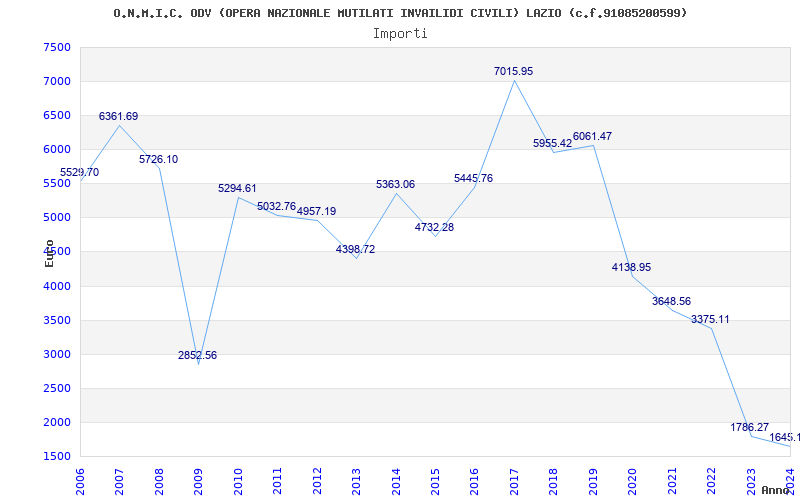Click the x-axis year 2008
800x500 pixels.
click(x=159, y=481)
